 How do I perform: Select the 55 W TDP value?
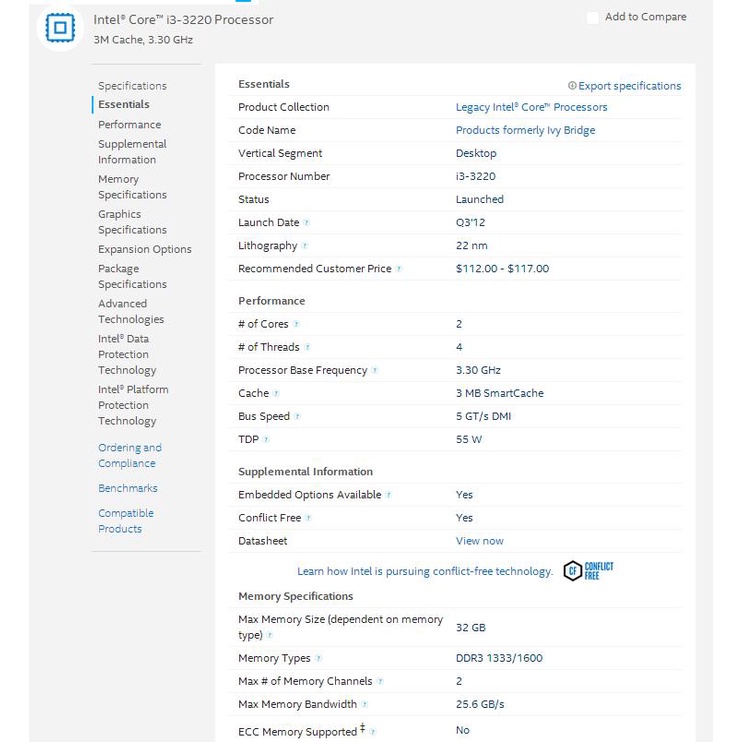pyautogui.click(x=468, y=439)
